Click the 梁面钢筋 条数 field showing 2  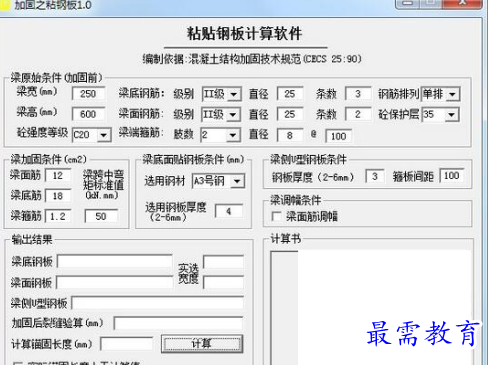pyautogui.click(x=358, y=114)
